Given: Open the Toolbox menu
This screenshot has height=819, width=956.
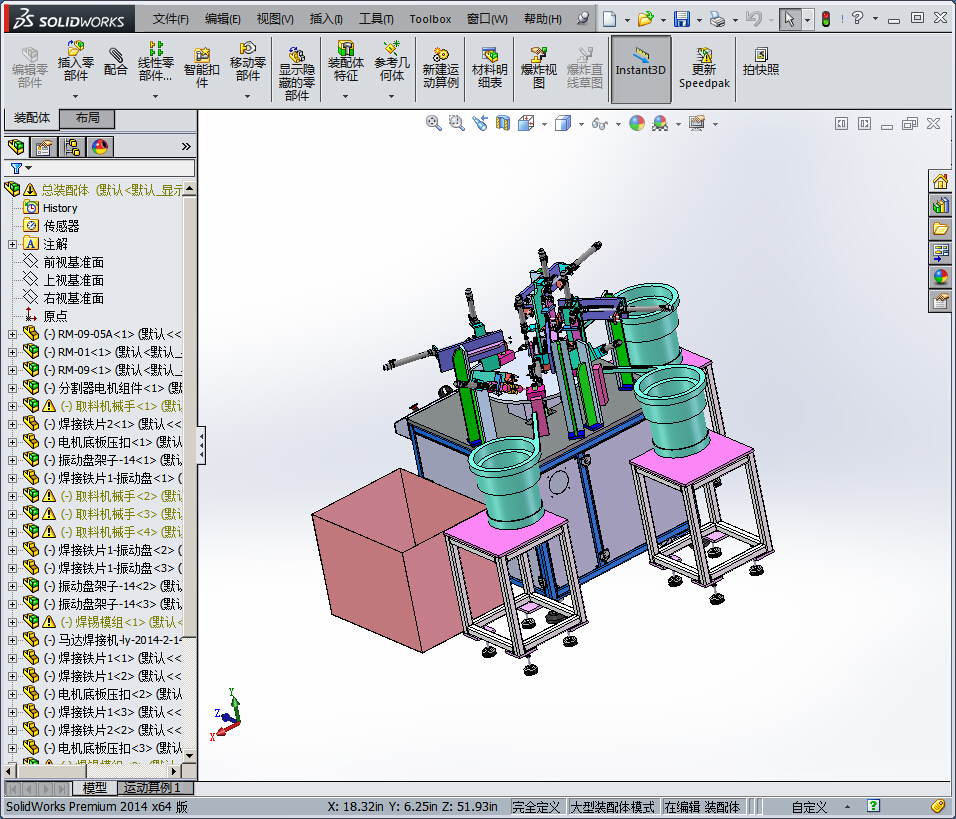Looking at the screenshot, I should pos(430,19).
